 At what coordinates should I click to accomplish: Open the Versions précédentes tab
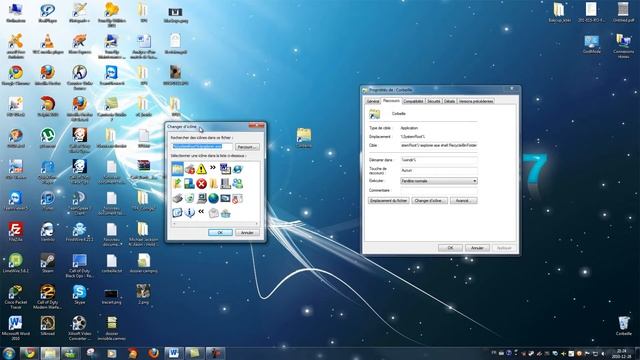point(476,101)
